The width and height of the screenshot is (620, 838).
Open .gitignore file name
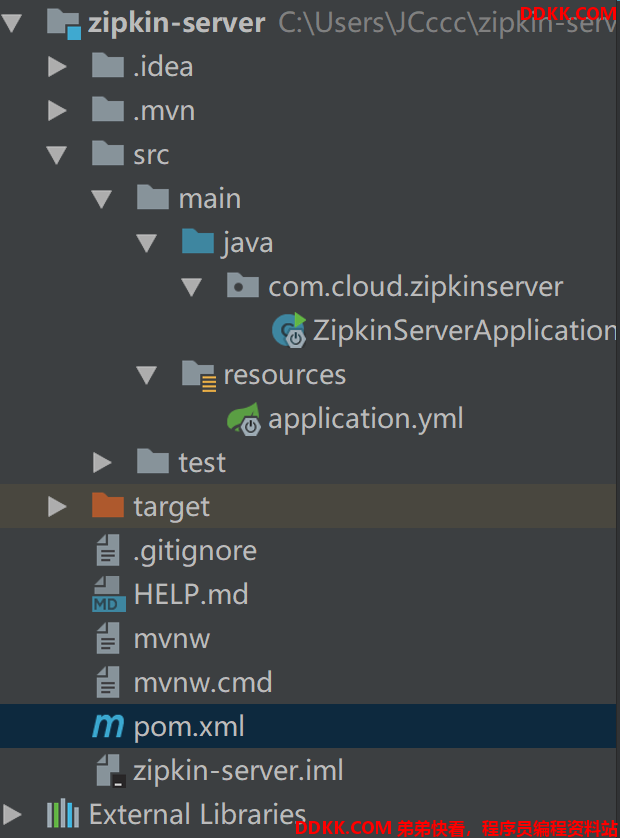(x=195, y=552)
